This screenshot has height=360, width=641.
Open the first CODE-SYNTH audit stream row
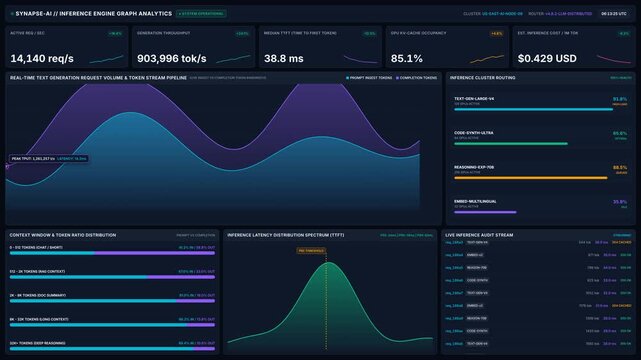coord(538,280)
